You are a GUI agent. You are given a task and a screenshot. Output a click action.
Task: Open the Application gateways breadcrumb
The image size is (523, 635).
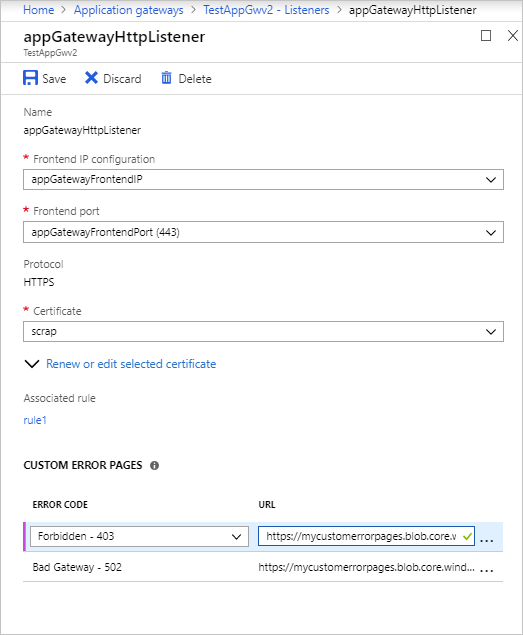pyautogui.click(x=128, y=10)
